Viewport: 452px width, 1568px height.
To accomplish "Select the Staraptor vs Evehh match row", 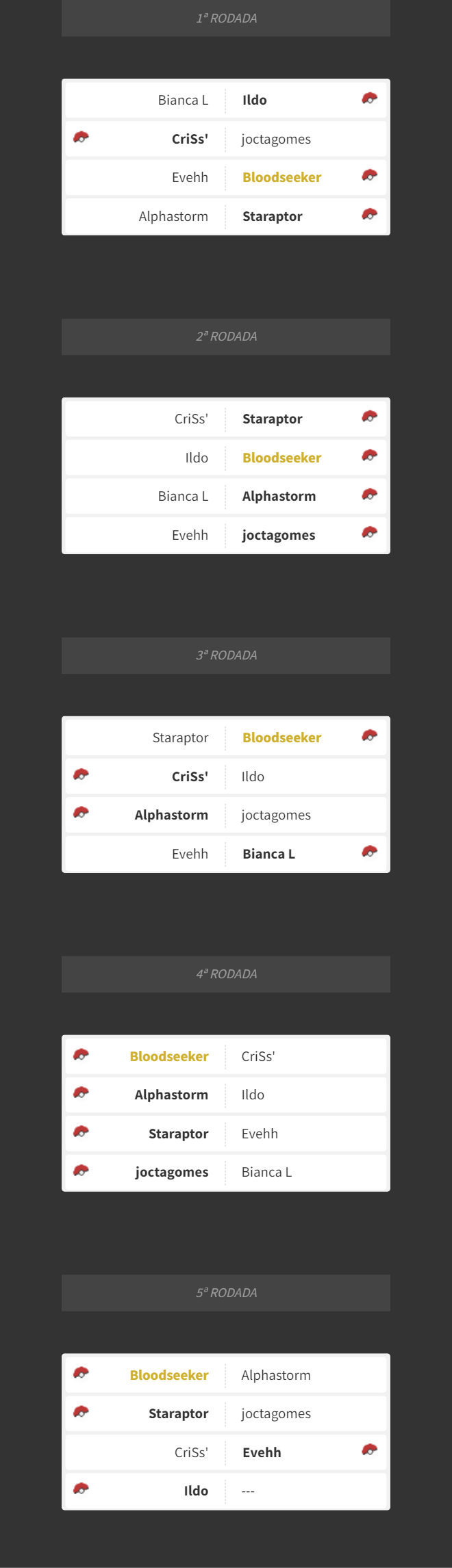I will click(x=226, y=1134).
